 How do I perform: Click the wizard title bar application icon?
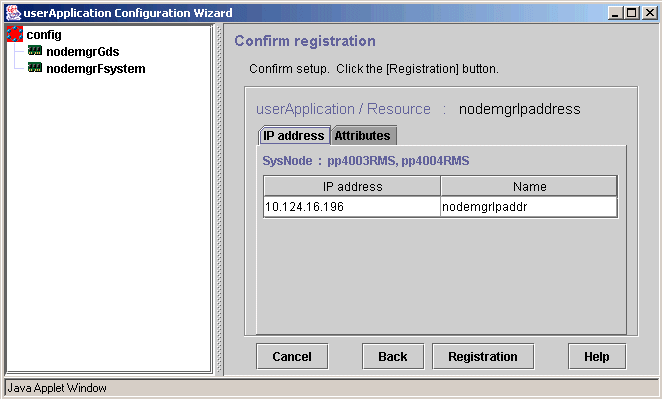[x=13, y=13]
